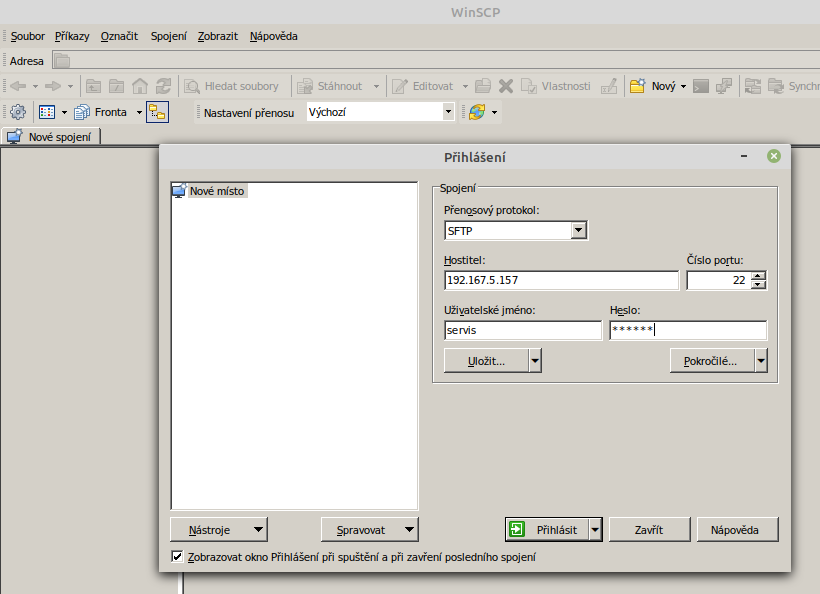Select the Nové místo site entry
The height and width of the screenshot is (594, 820).
click(216, 190)
